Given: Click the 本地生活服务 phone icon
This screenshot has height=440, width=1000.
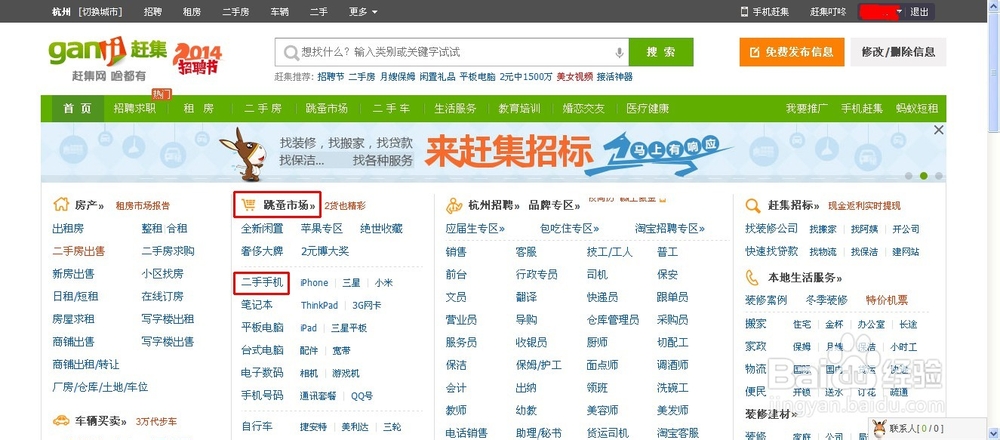Looking at the screenshot, I should [x=753, y=277].
